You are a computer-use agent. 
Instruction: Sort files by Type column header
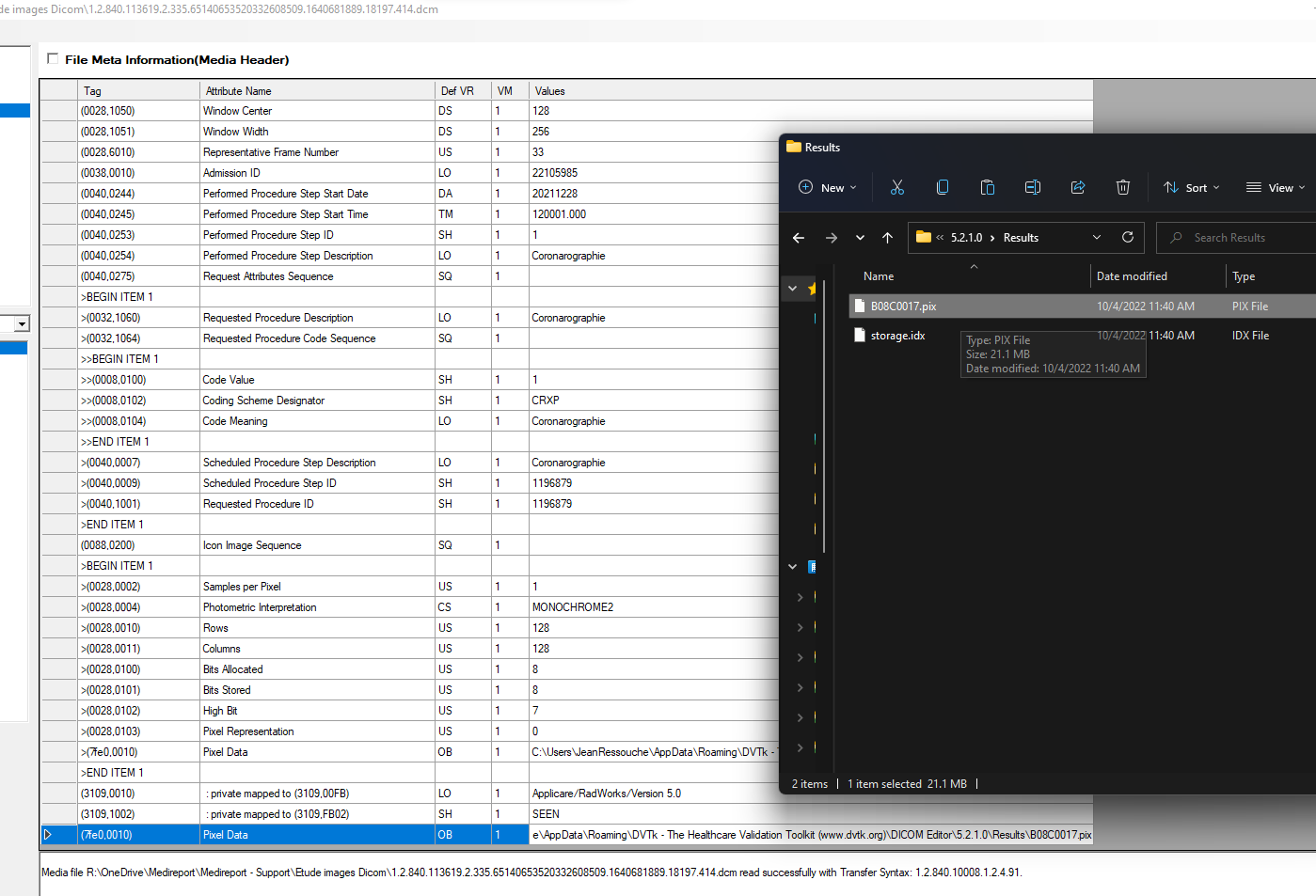tap(1244, 276)
